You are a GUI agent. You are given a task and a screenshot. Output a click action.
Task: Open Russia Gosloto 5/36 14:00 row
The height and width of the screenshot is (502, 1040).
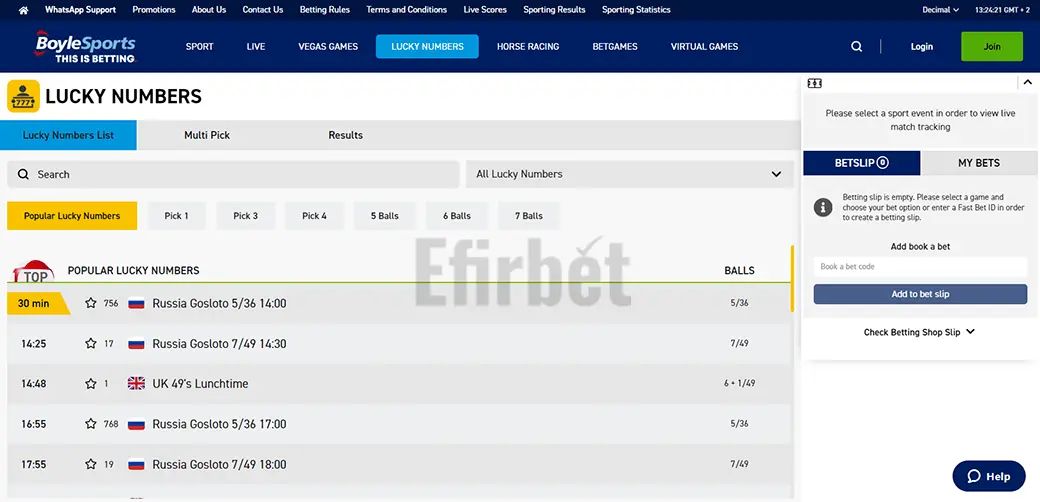point(399,303)
